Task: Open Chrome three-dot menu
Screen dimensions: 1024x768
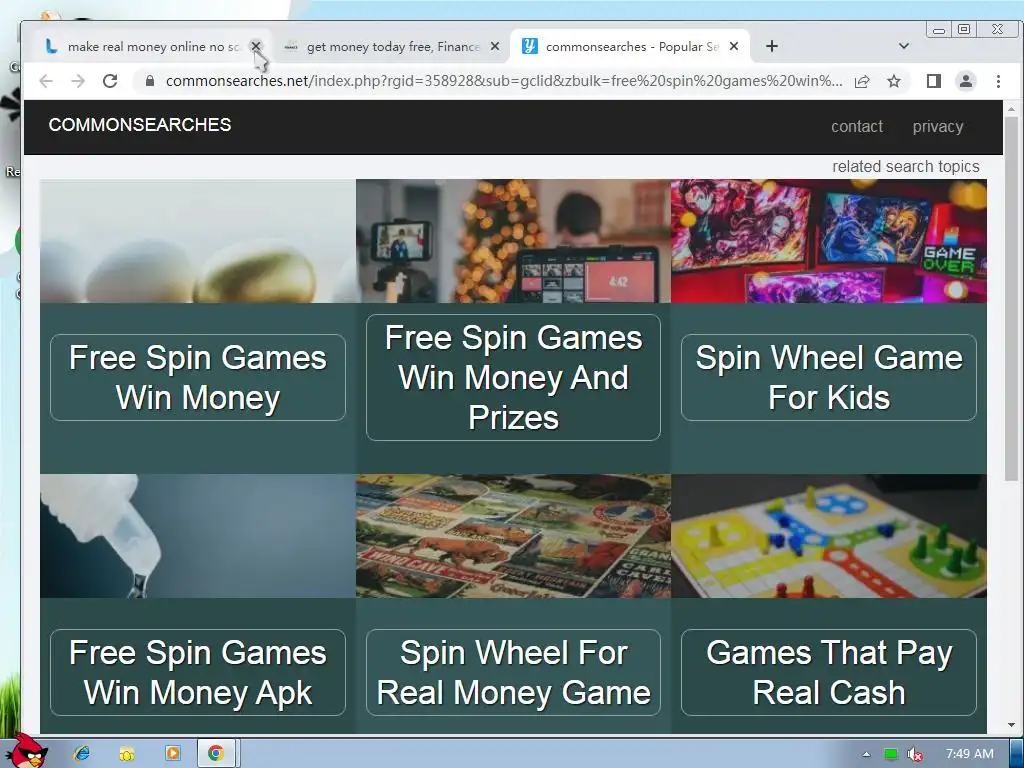Action: [x=998, y=81]
